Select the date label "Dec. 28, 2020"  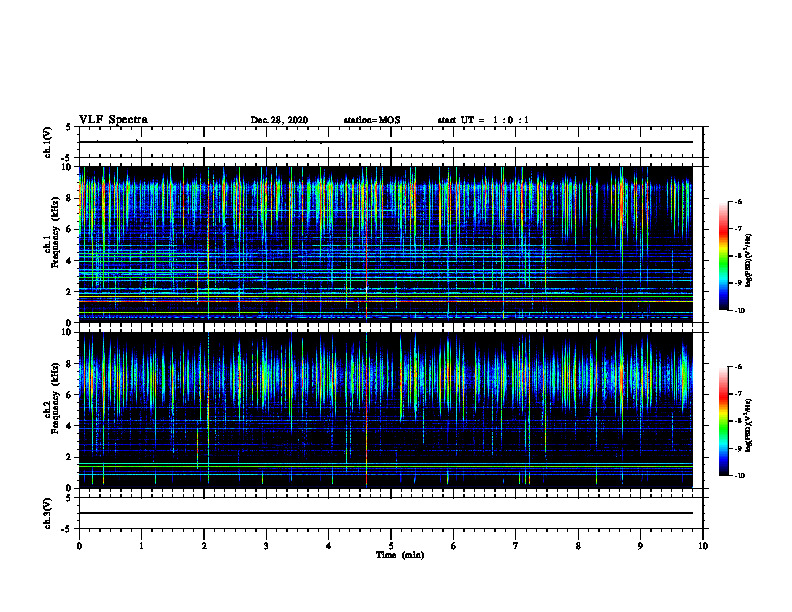[x=279, y=120]
